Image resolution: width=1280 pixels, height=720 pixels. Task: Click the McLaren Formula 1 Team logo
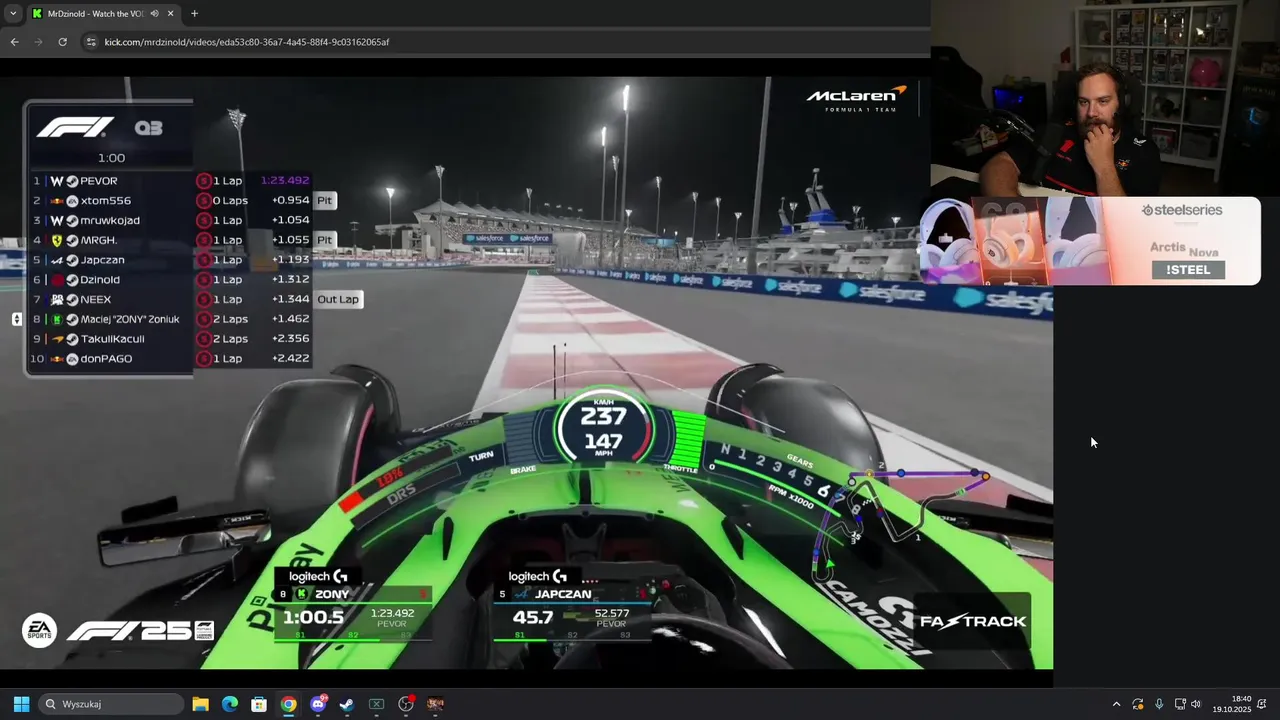pos(856,98)
